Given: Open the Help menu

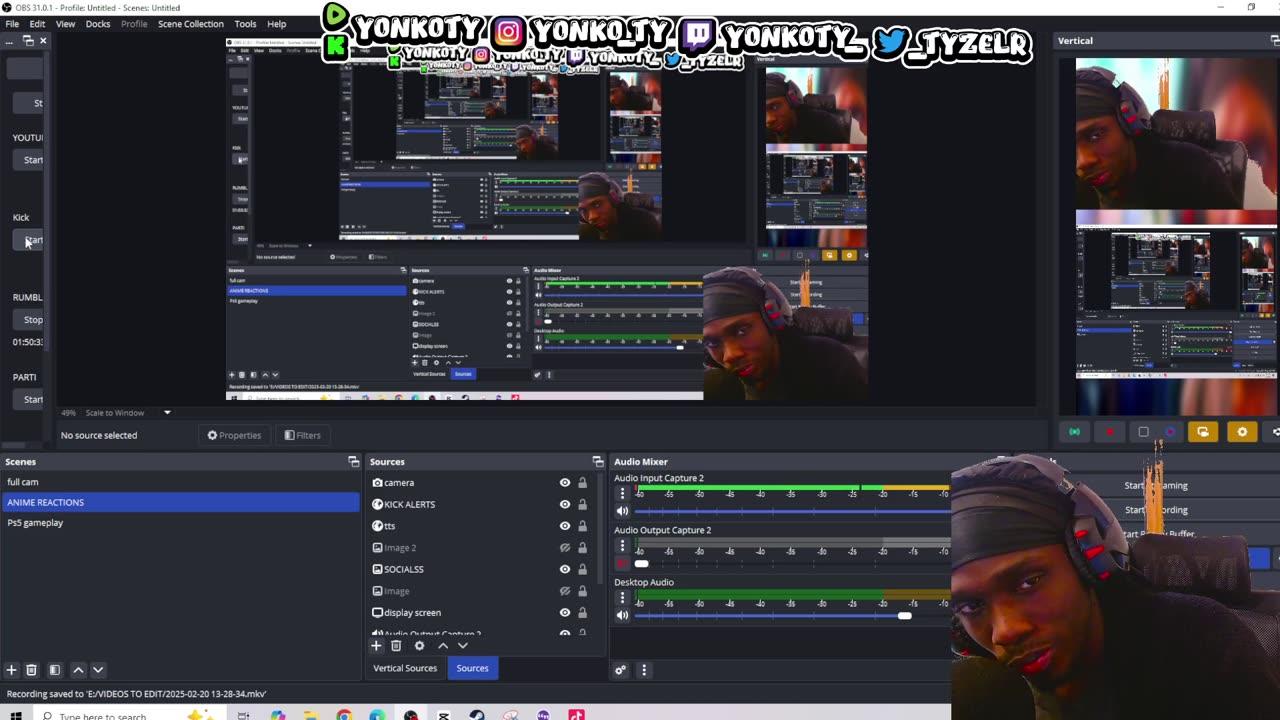Looking at the screenshot, I should (x=277, y=24).
